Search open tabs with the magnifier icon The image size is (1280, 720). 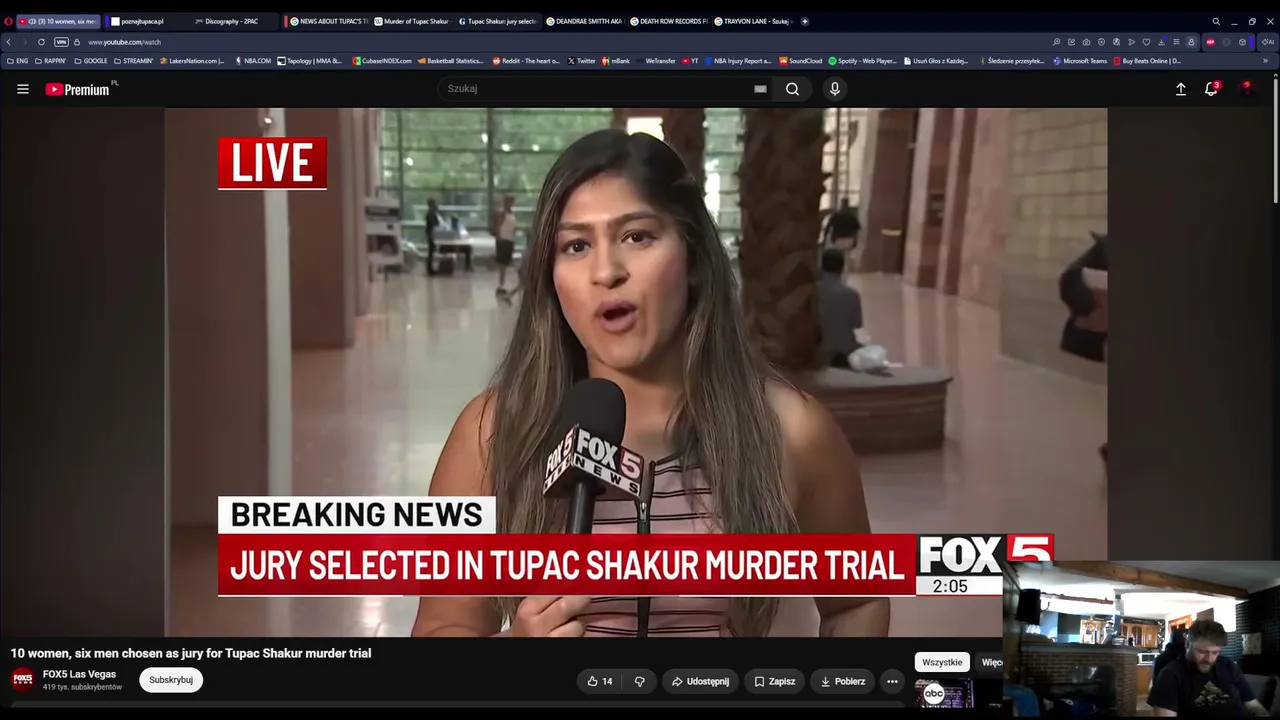tap(1216, 21)
